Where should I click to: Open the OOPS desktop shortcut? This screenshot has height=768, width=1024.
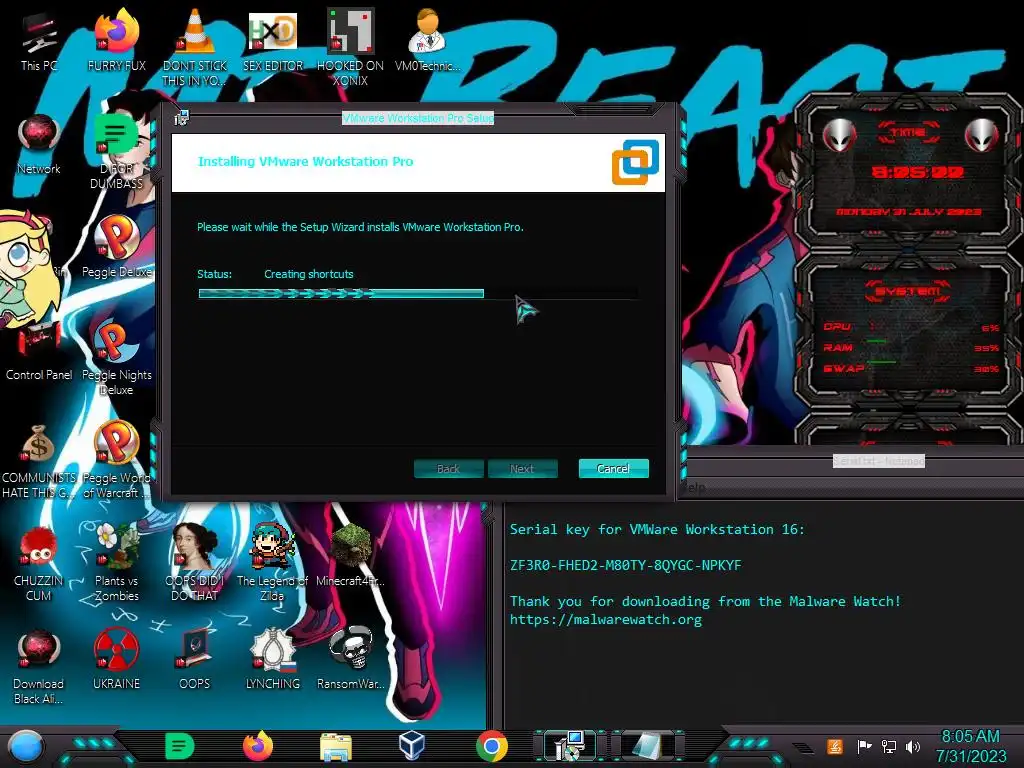click(x=195, y=660)
